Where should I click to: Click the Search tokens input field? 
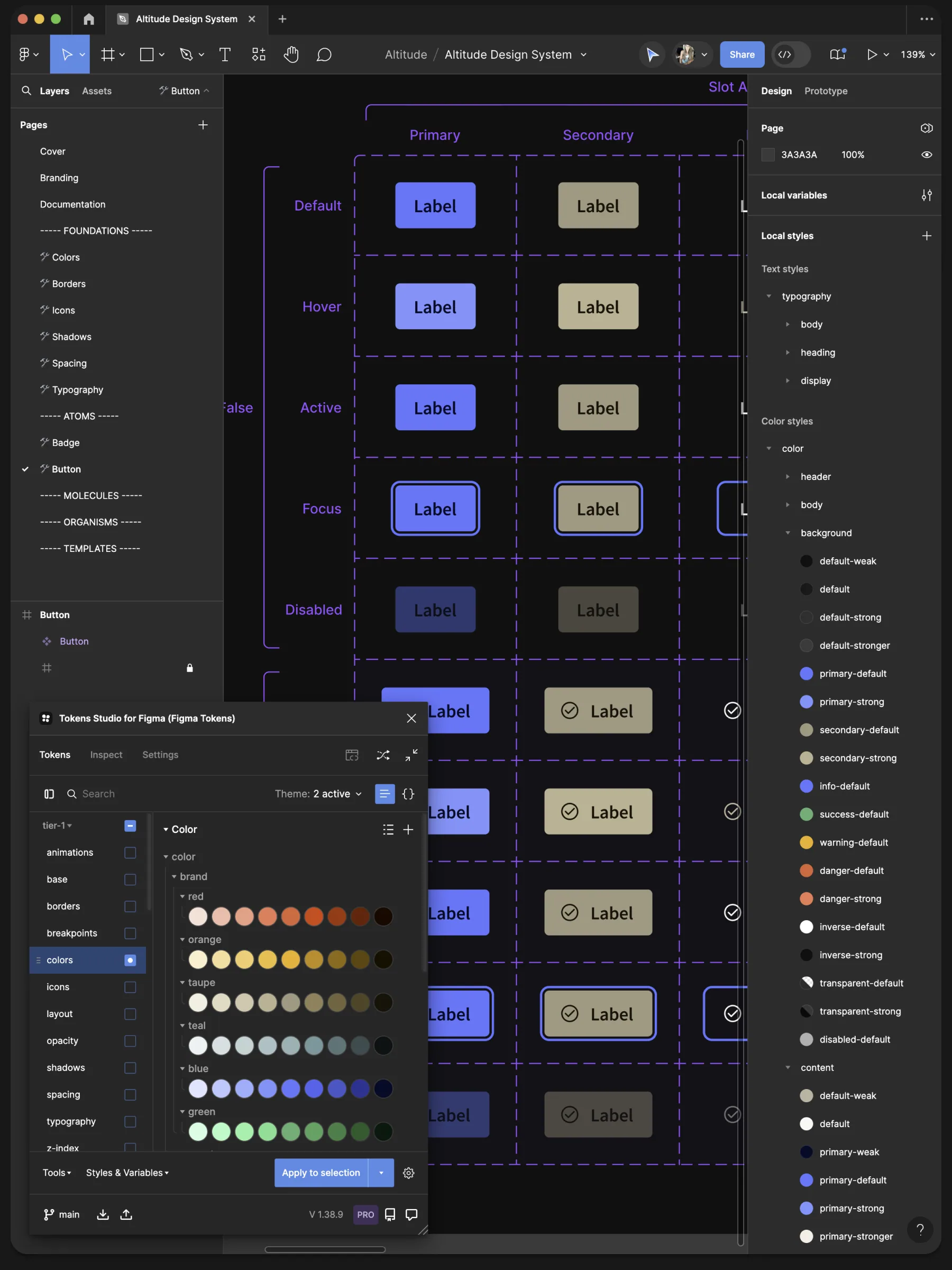click(167, 794)
